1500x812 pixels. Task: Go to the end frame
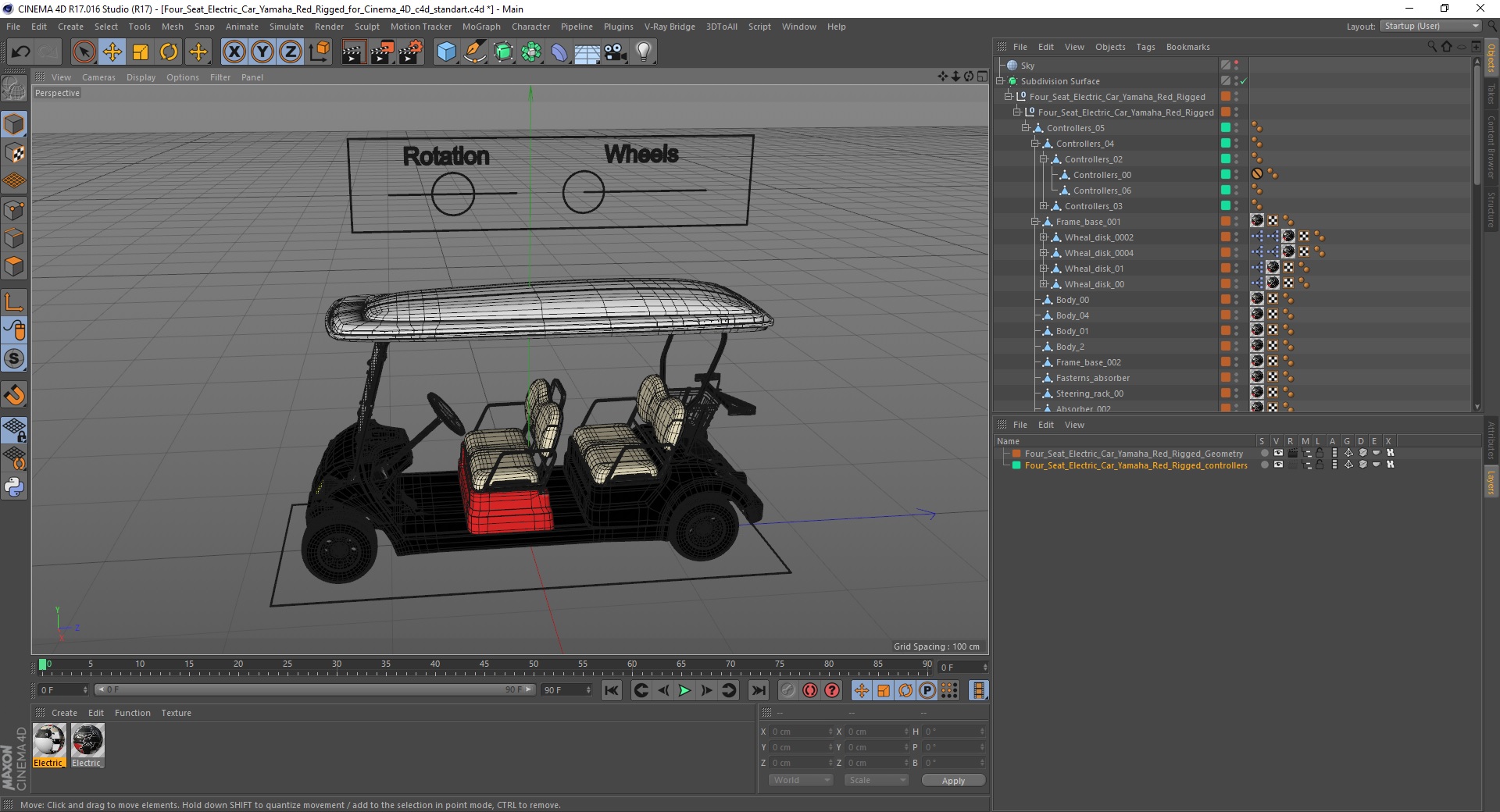click(758, 690)
